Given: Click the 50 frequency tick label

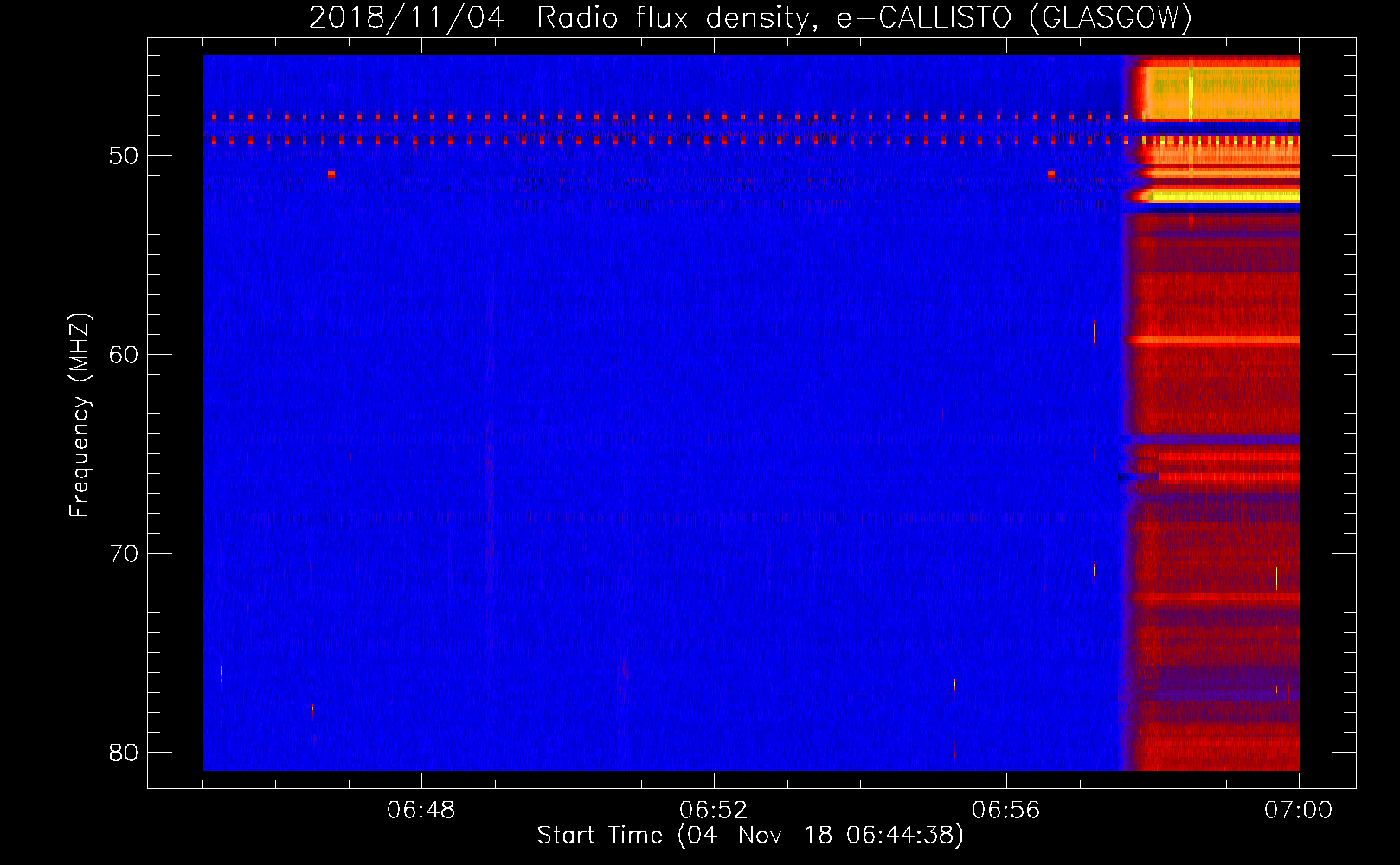Looking at the screenshot, I should point(125,156).
